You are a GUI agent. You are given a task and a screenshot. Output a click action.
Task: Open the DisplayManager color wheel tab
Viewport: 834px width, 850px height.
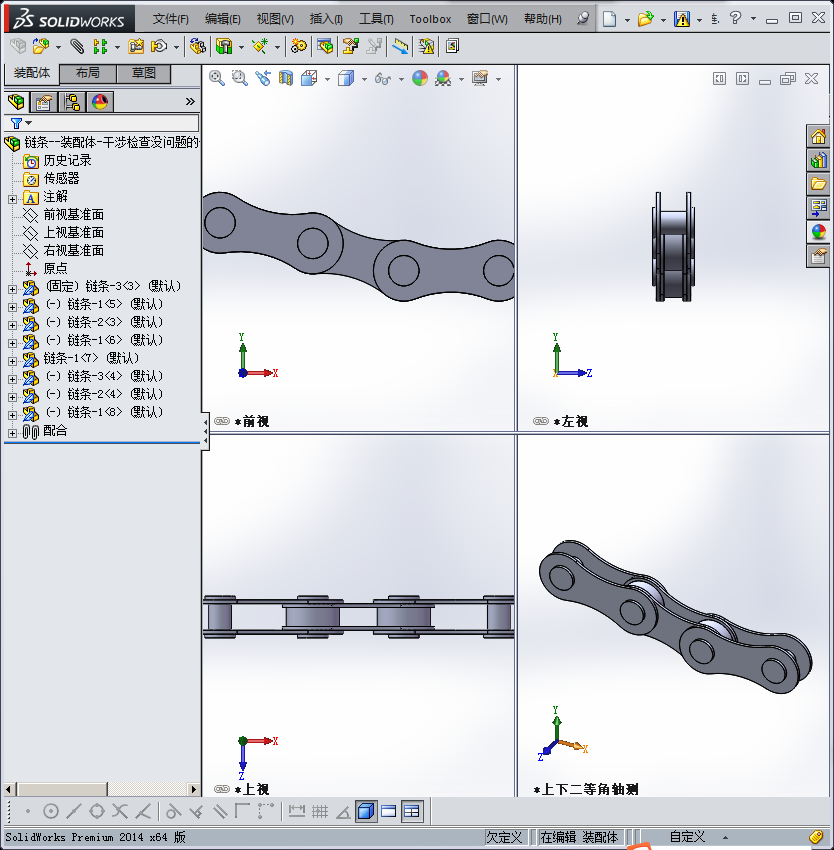100,102
